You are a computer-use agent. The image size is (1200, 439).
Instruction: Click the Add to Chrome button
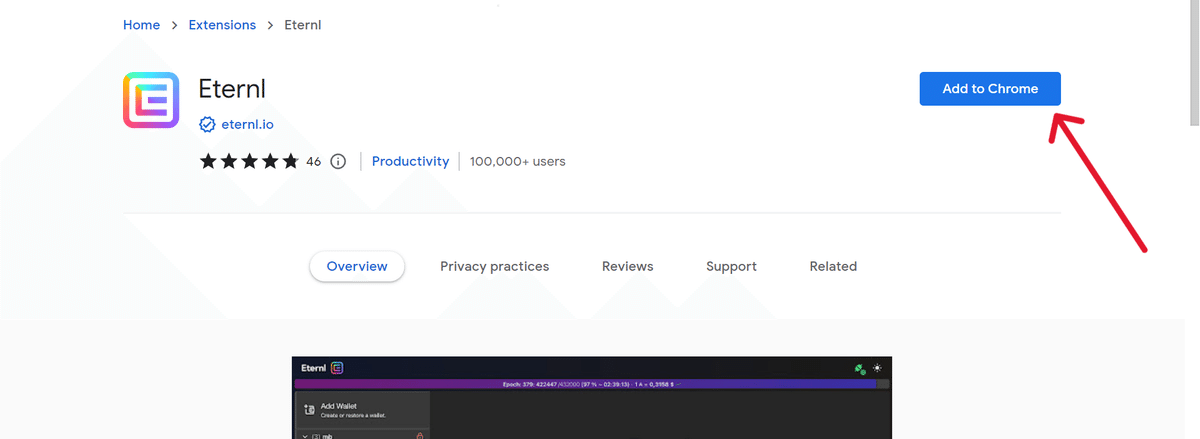(990, 89)
